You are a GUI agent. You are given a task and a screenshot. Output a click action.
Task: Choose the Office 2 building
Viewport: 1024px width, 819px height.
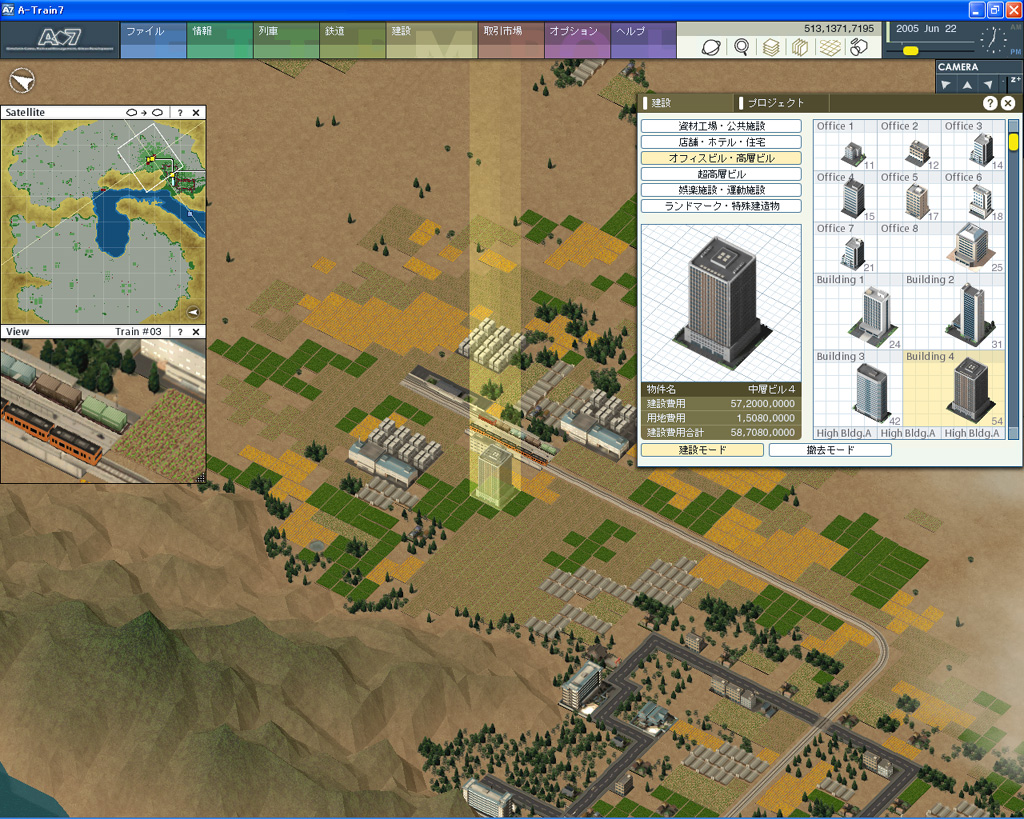(x=909, y=145)
